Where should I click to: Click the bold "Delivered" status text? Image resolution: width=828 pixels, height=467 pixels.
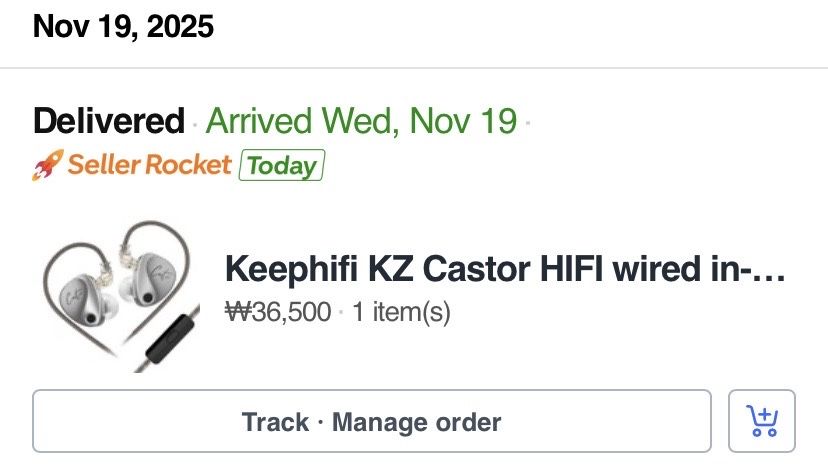109,121
